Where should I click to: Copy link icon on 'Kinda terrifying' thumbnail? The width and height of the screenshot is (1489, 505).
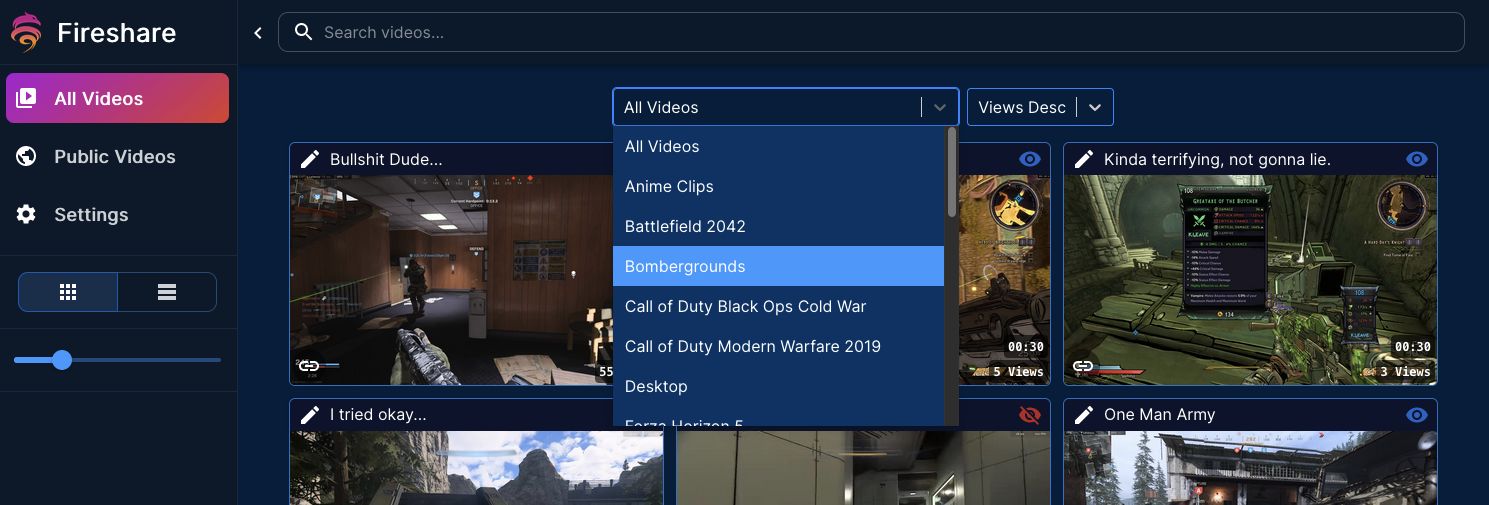click(1083, 367)
